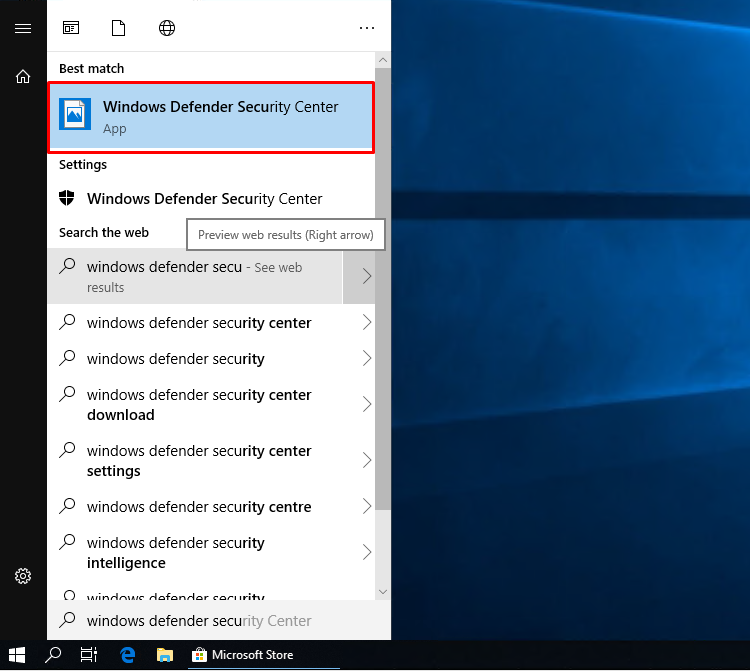750x672 pixels.
Task: Click the shield icon next to settings result
Action: click(x=67, y=198)
